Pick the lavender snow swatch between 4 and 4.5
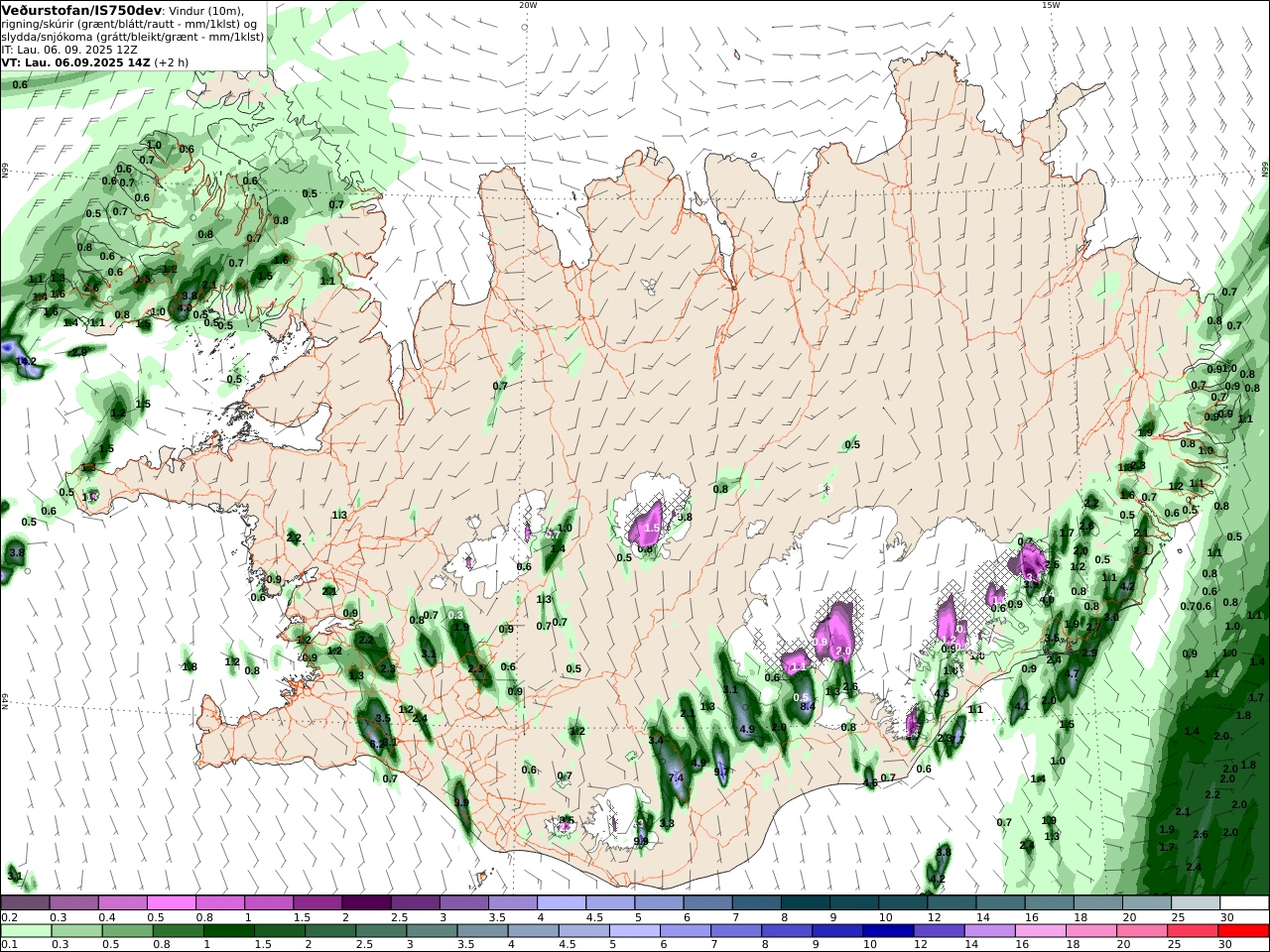Screen dimensions: 1270x952 click(561, 903)
